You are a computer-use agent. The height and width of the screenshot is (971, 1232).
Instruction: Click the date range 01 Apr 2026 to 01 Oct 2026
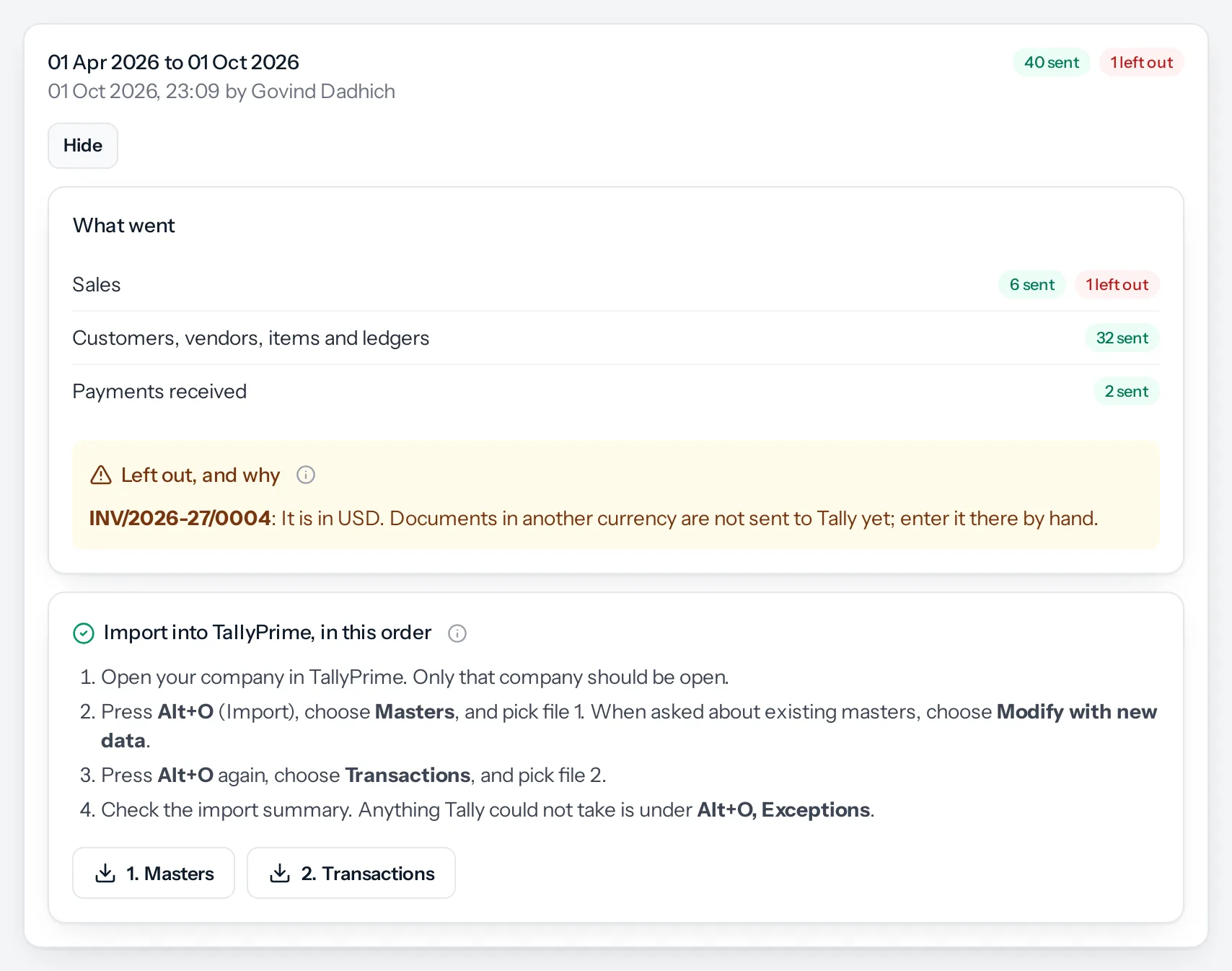(173, 62)
